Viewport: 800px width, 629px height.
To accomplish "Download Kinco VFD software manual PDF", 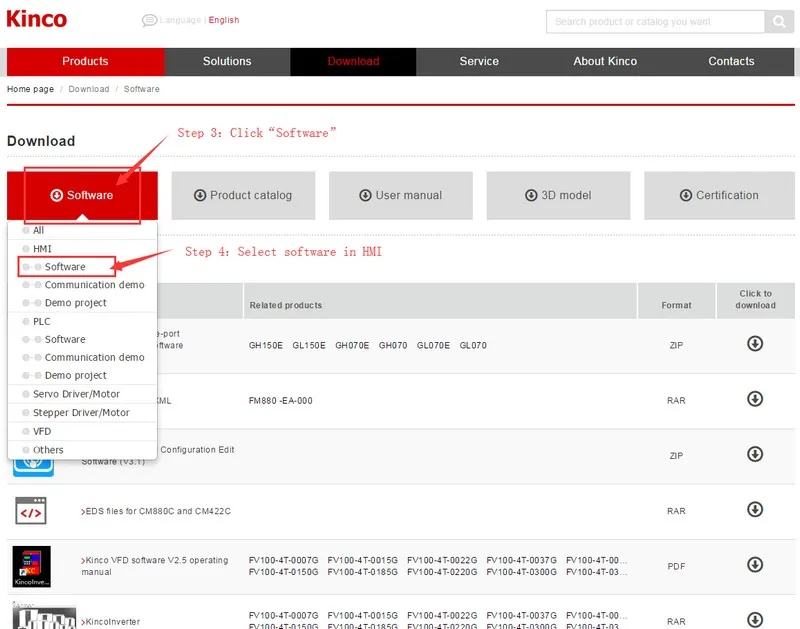I will [755, 565].
